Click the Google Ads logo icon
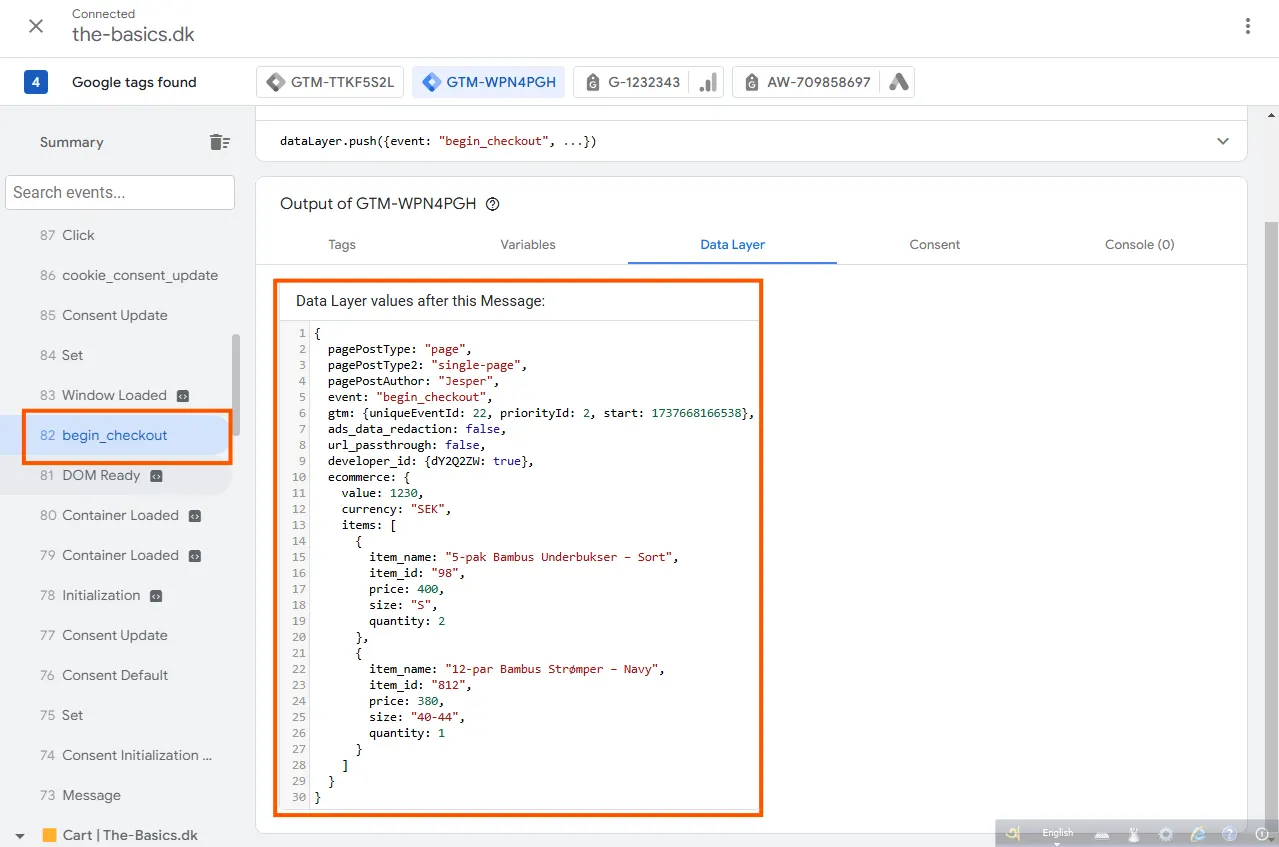Viewport: 1279px width, 847px height. [899, 82]
